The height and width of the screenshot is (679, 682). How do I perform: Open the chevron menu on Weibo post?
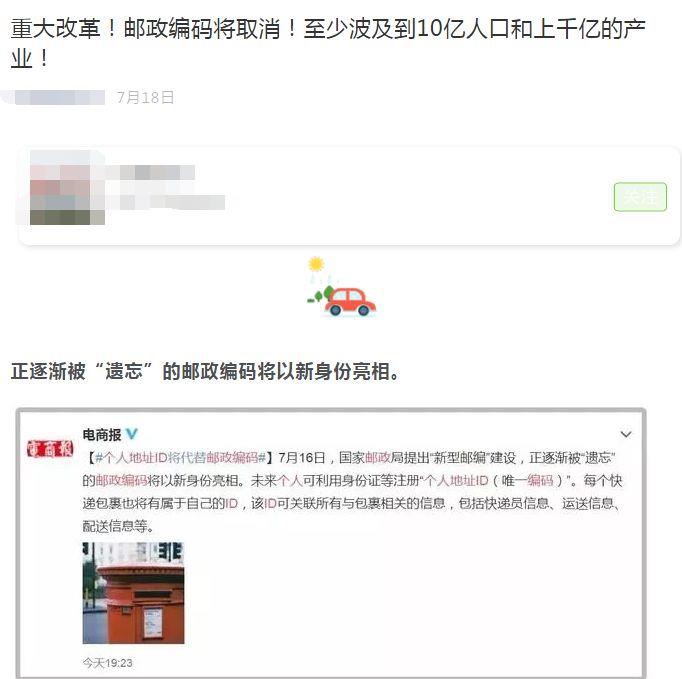point(625,434)
